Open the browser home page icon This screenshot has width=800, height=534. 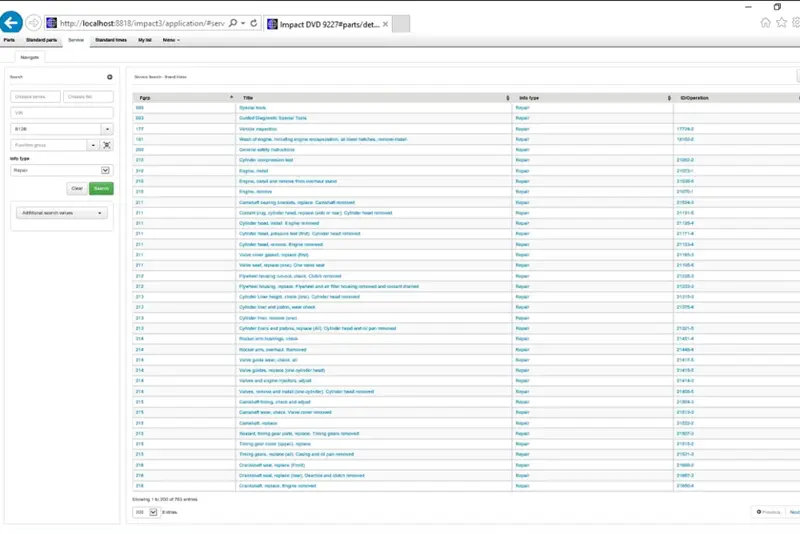(766, 22)
